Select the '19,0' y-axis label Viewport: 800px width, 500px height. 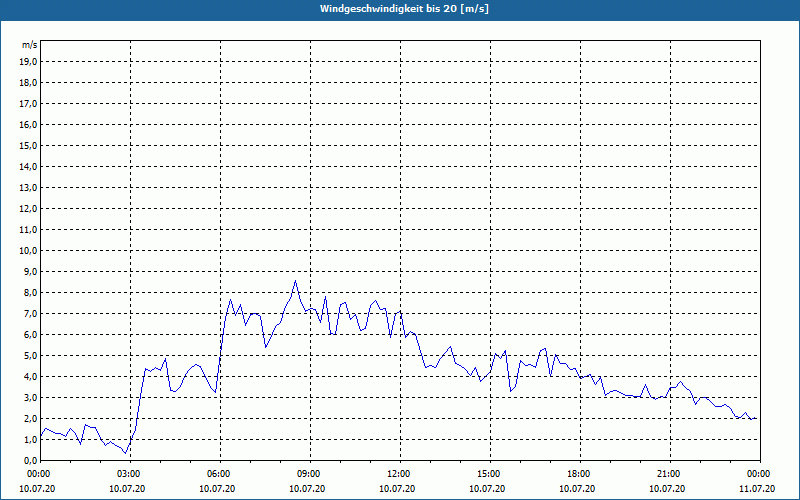point(29,62)
